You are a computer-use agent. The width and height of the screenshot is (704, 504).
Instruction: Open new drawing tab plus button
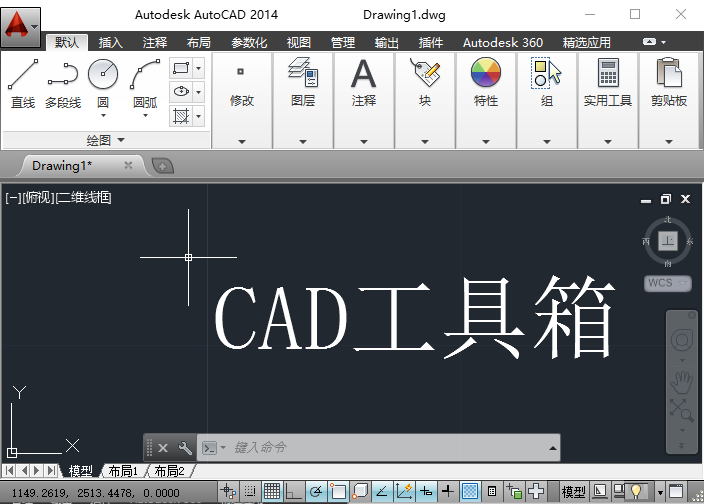pos(162,167)
